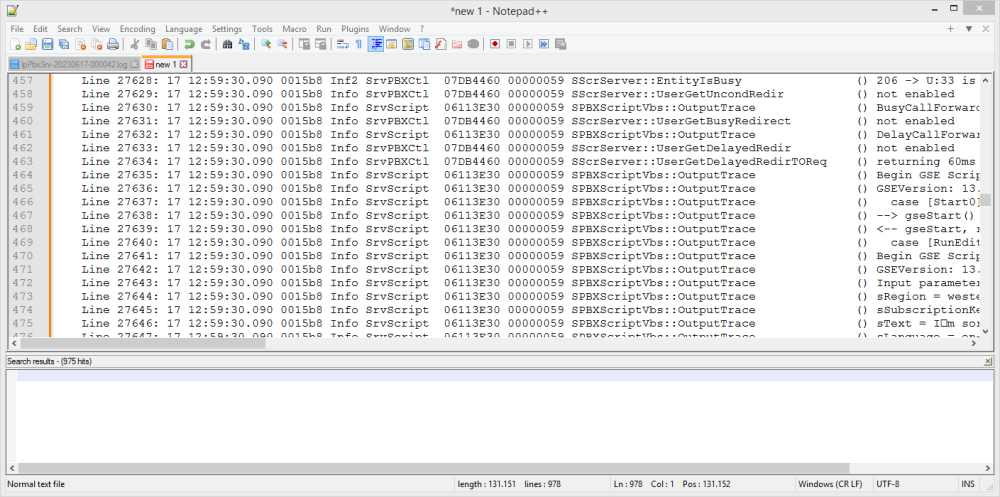Save the current file with the Save icon
This screenshot has width=1000, height=497.
[47, 44]
